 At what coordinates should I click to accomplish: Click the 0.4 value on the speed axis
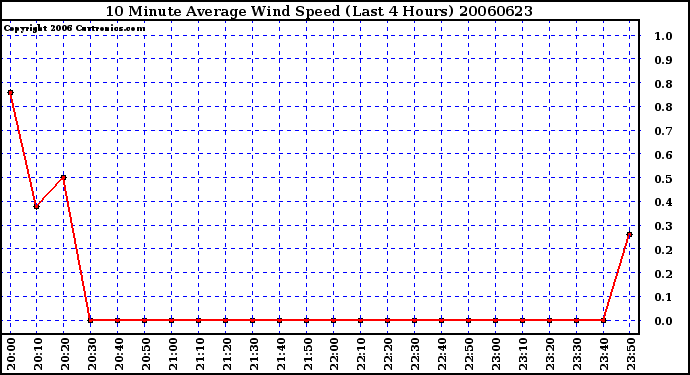663,202
